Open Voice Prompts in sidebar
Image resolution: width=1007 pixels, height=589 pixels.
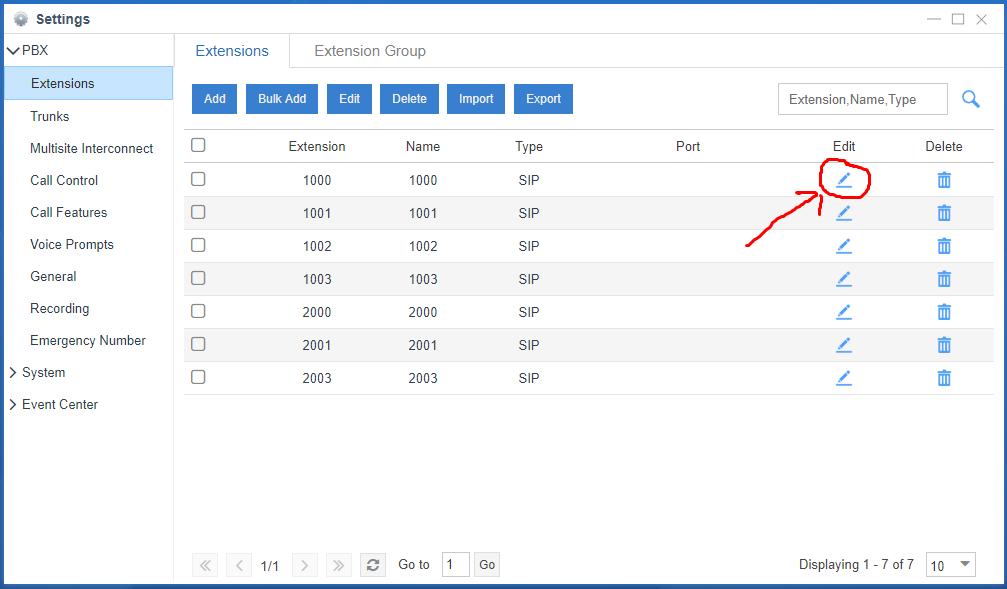coord(71,245)
